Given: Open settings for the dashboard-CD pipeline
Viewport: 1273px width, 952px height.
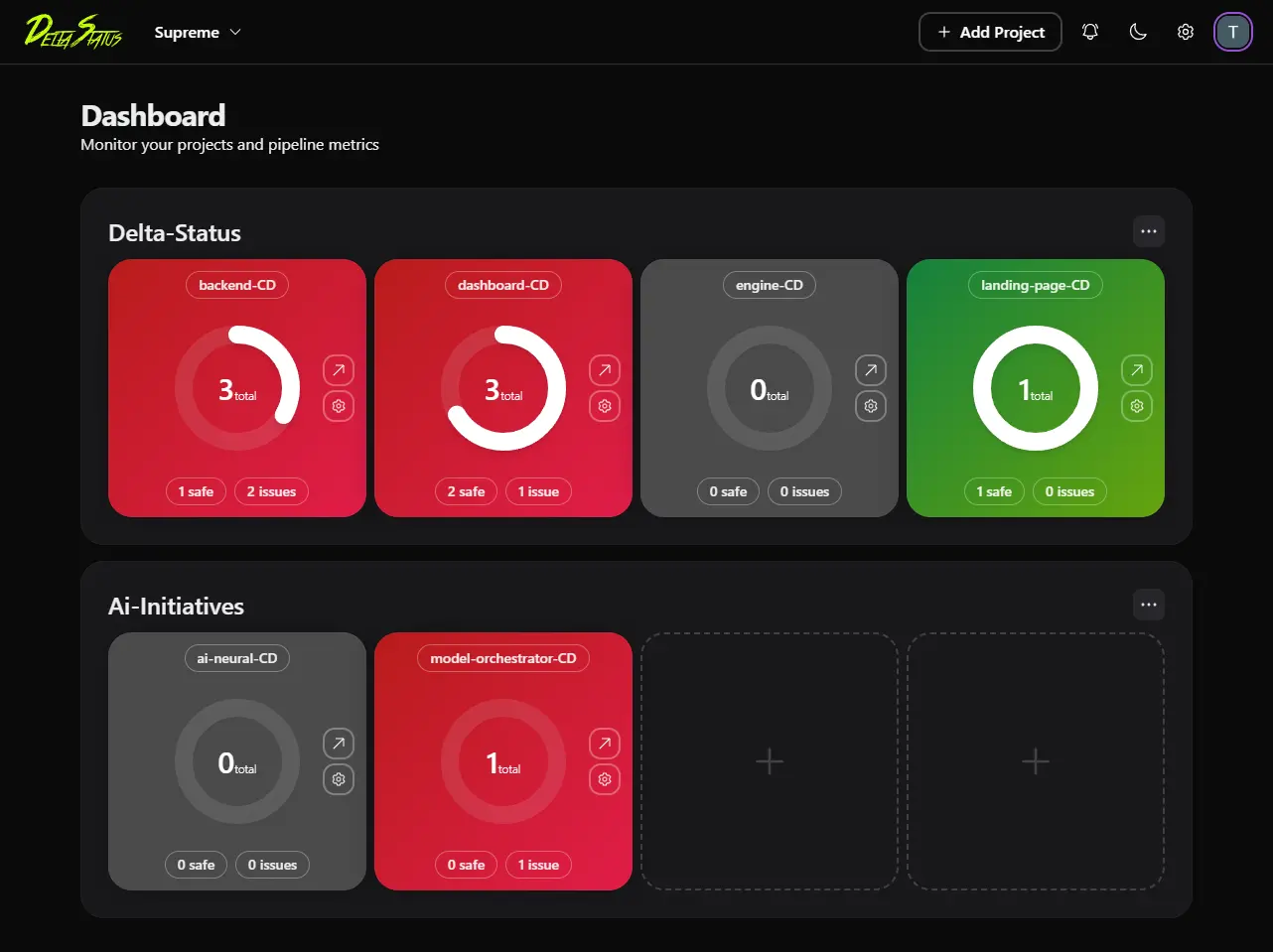Looking at the screenshot, I should pyautogui.click(x=604, y=405).
